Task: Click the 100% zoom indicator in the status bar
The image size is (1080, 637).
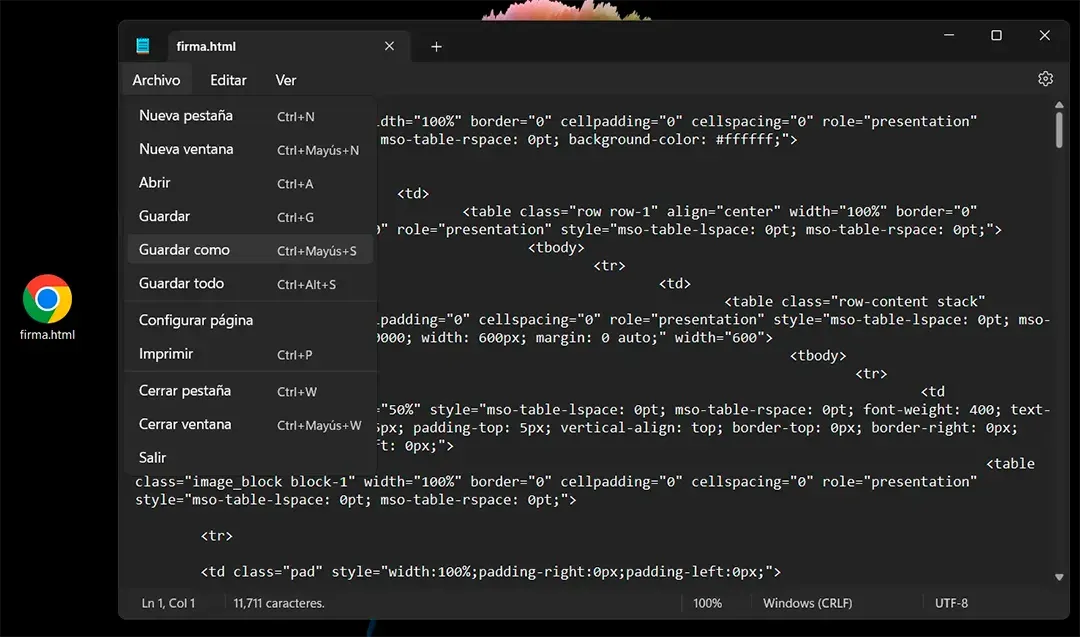Action: click(x=708, y=603)
